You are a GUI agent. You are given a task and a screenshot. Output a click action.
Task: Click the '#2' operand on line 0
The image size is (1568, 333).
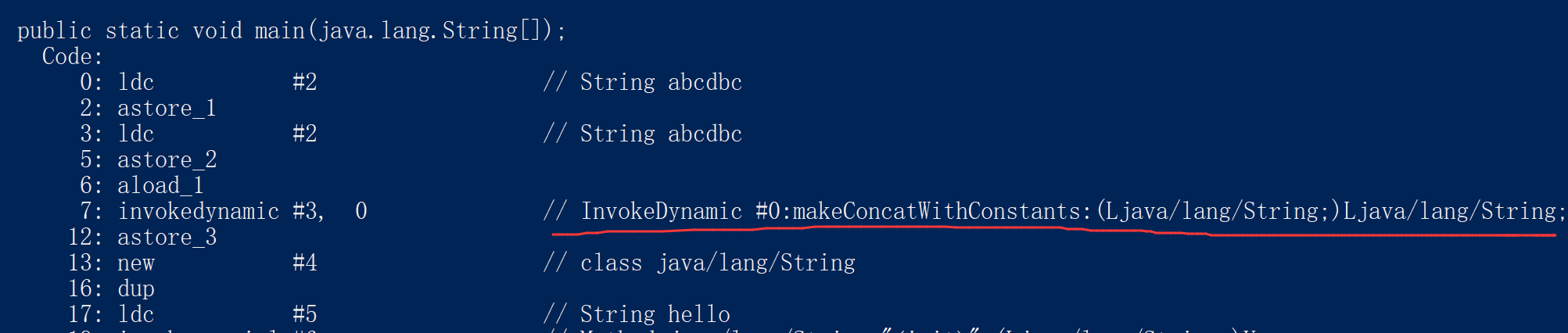(x=304, y=82)
